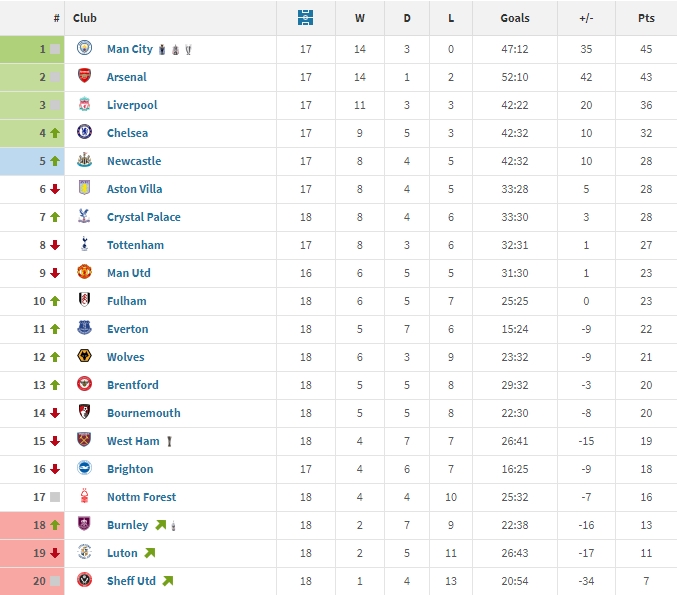677x595 pixels.
Task: Sort table by Pts column header
Action: 646,18
